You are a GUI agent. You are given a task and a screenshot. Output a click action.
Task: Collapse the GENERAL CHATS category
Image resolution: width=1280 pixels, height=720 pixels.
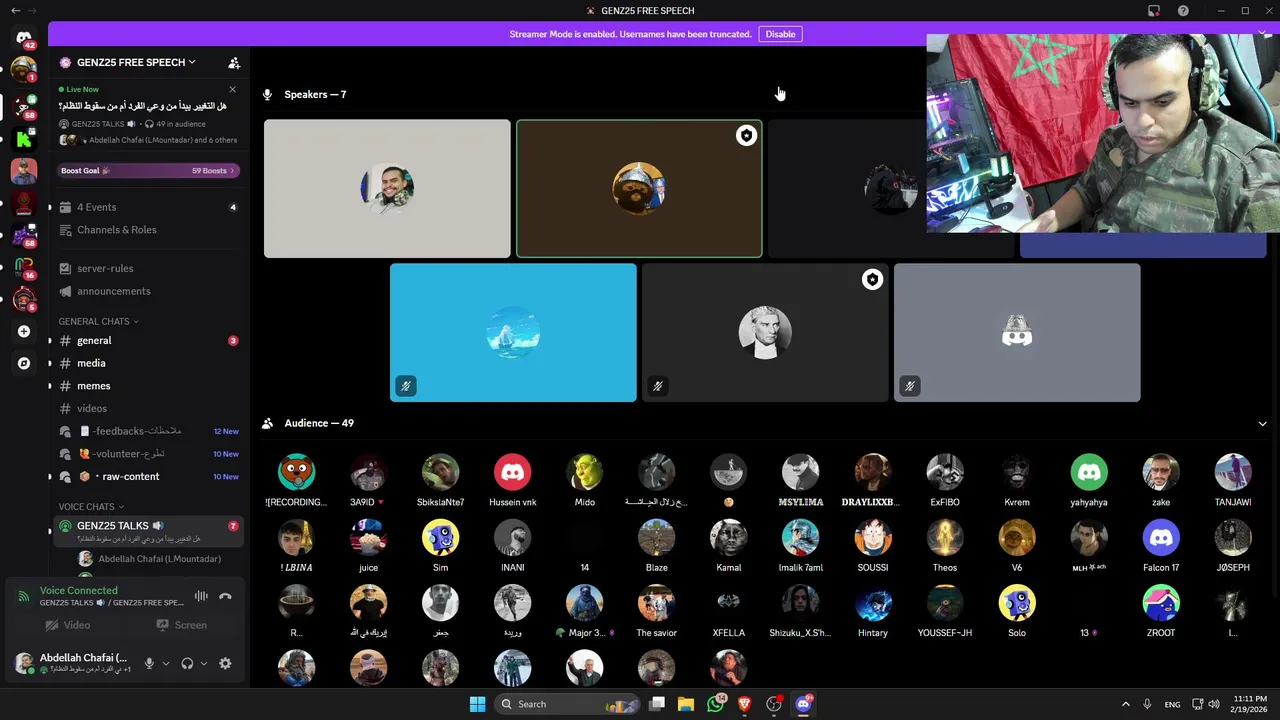point(98,321)
